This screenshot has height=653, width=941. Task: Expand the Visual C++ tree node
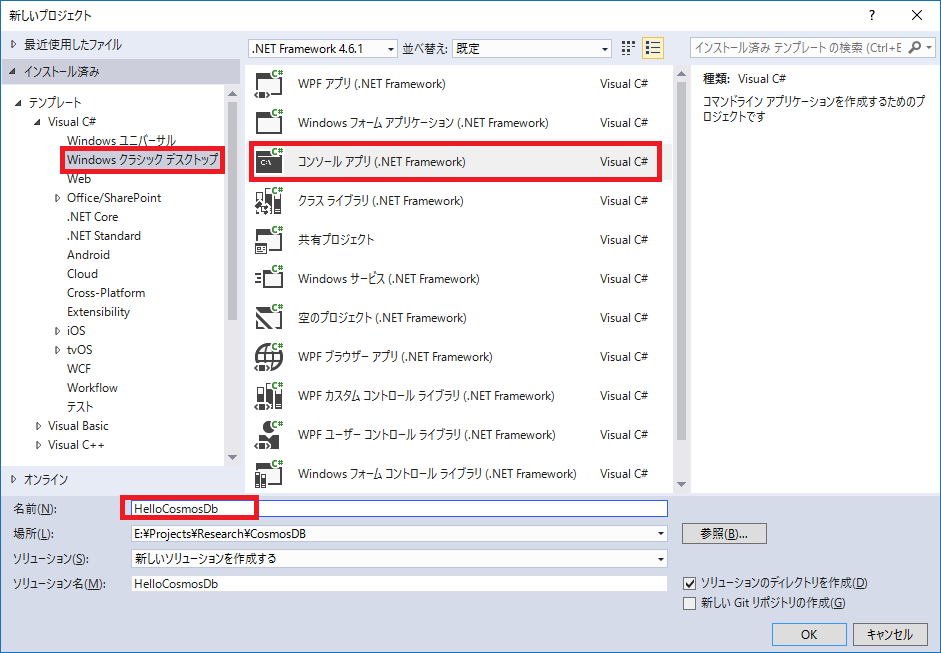(x=38, y=445)
